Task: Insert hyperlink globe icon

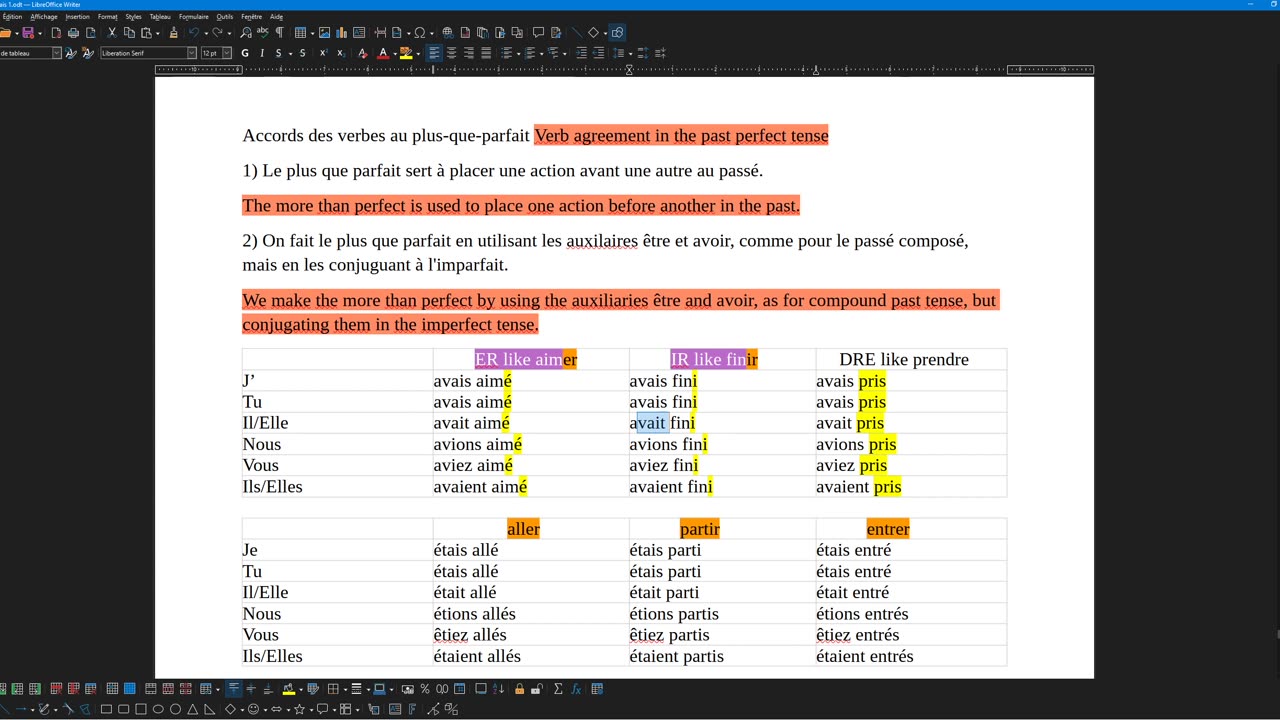Action: point(447,33)
